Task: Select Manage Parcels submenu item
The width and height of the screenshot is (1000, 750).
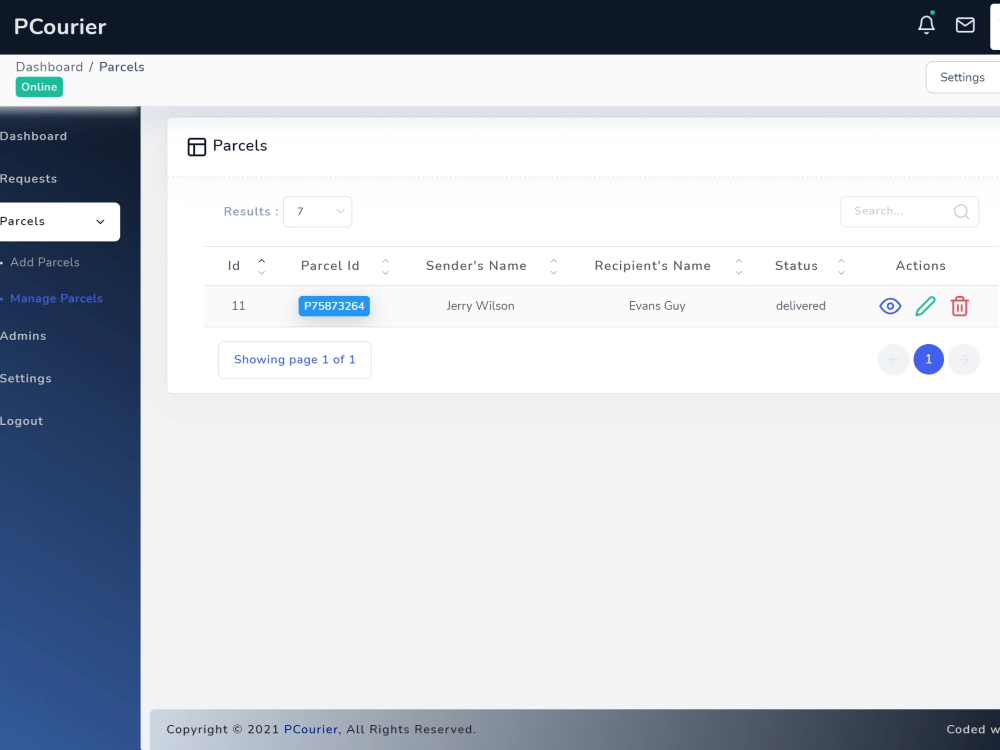Action: pyautogui.click(x=56, y=298)
